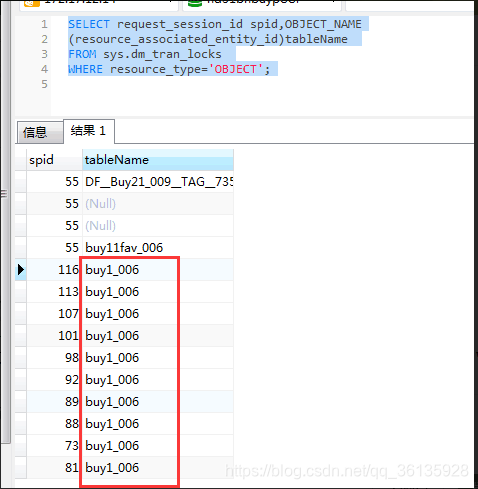Click buy1_006 in the spid 98 row

[112, 358]
